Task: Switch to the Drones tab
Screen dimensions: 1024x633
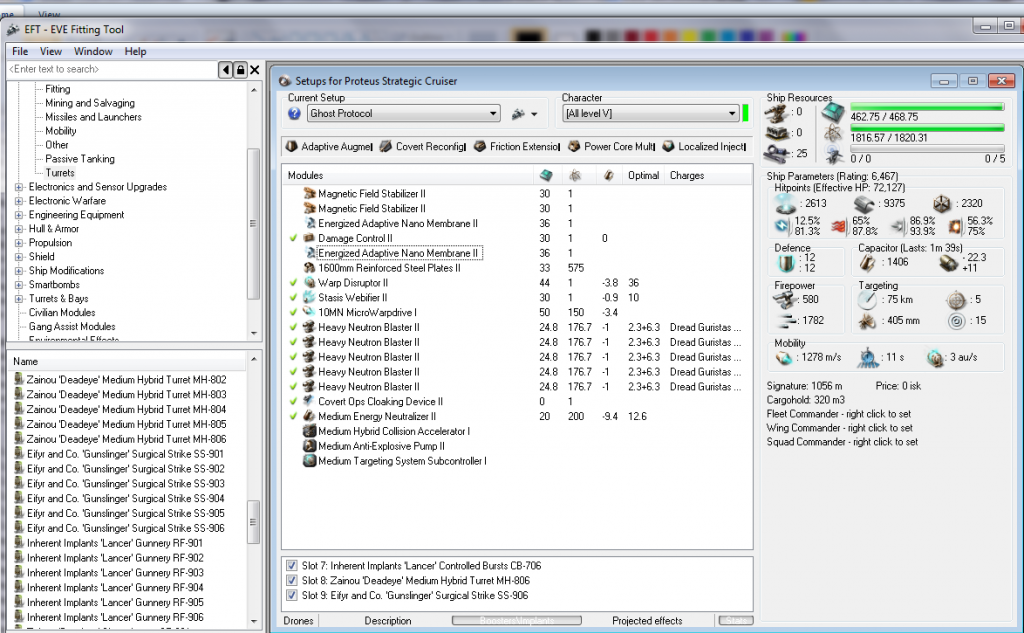Action: [298, 621]
